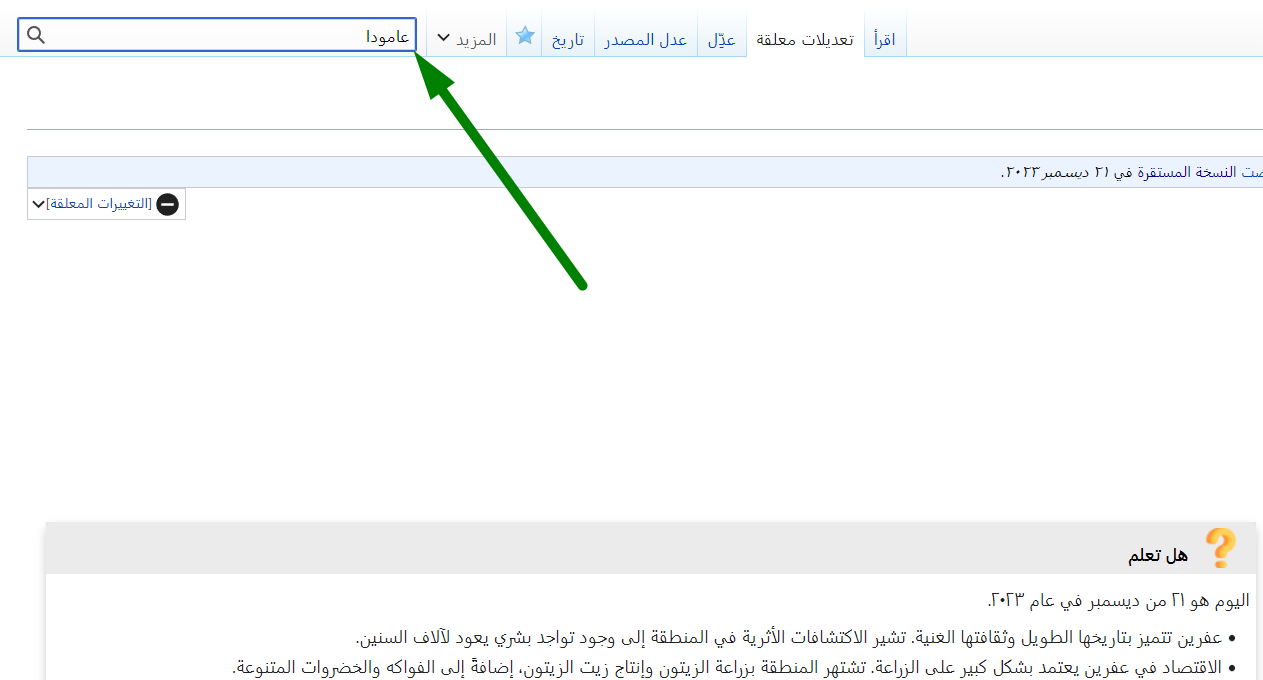Click the magnifier search icon
Image resolution: width=1263 pixels, height=680 pixels.
pos(35,35)
